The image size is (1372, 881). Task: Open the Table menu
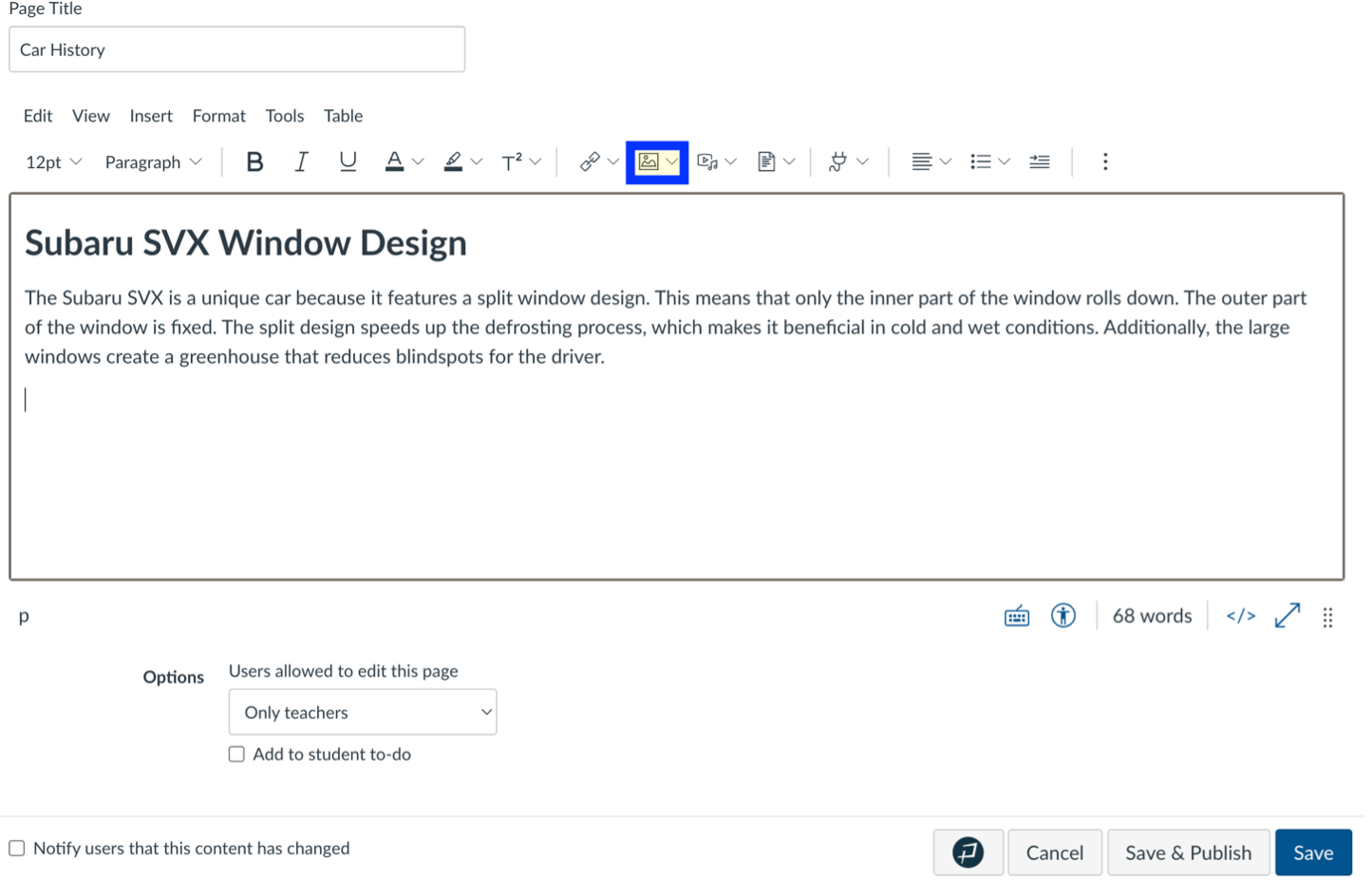tap(344, 116)
